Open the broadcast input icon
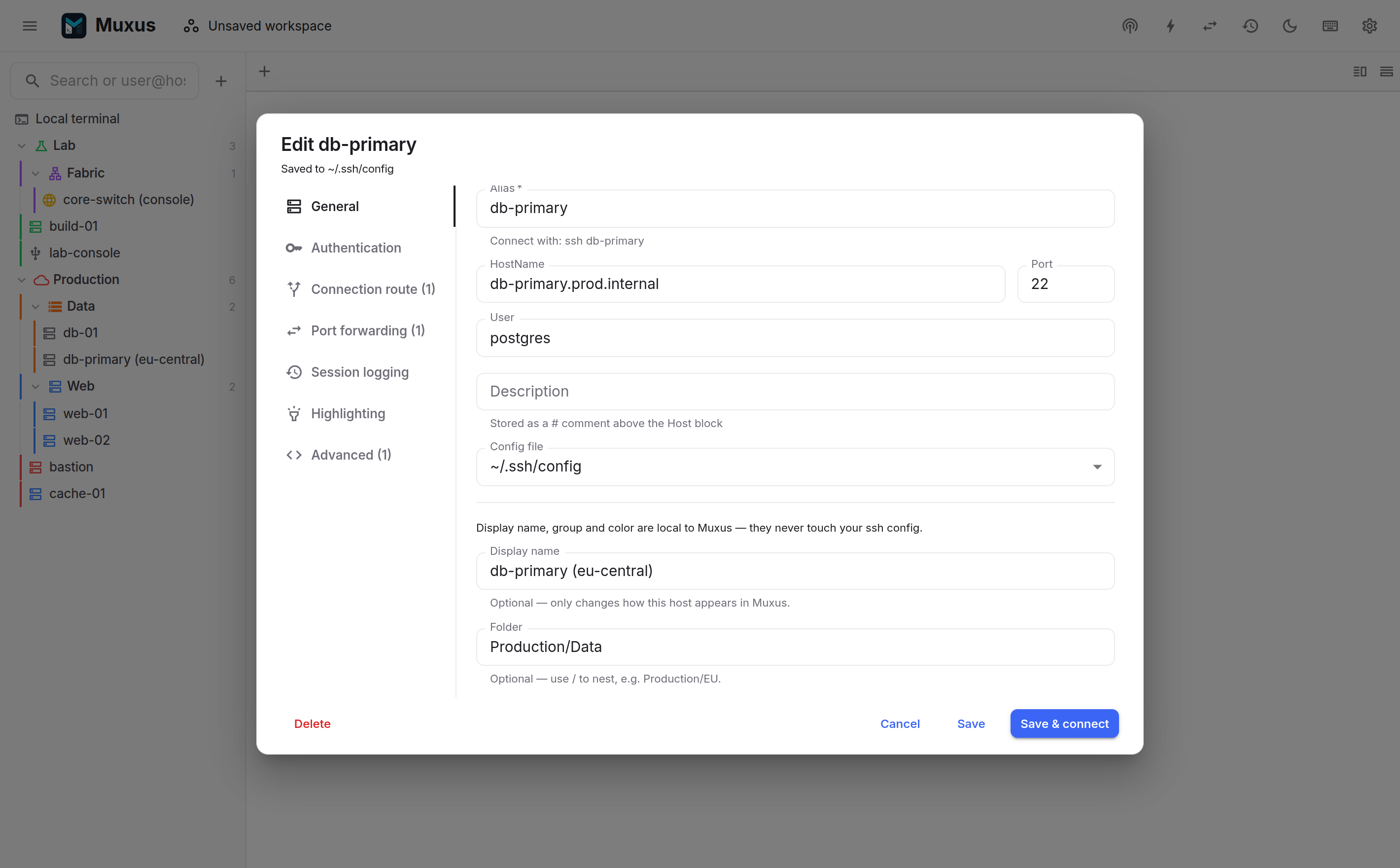Viewport: 1400px width, 868px height. pos(1130,26)
